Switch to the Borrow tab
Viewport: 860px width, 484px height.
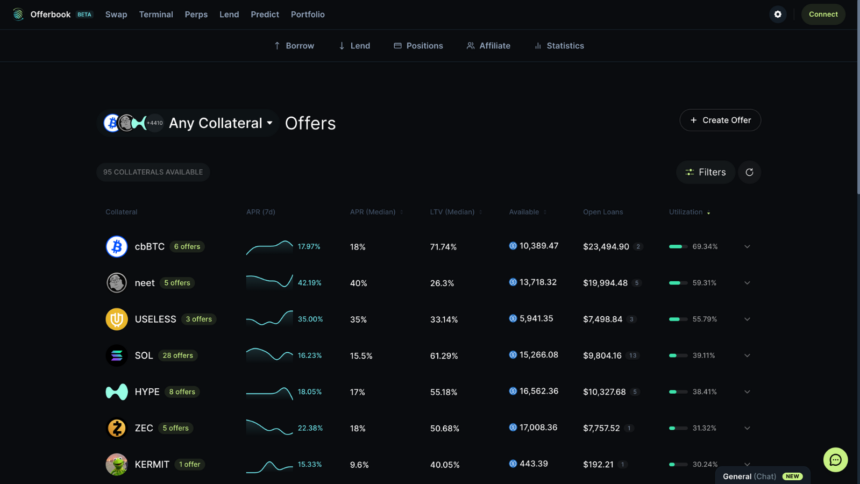294,46
